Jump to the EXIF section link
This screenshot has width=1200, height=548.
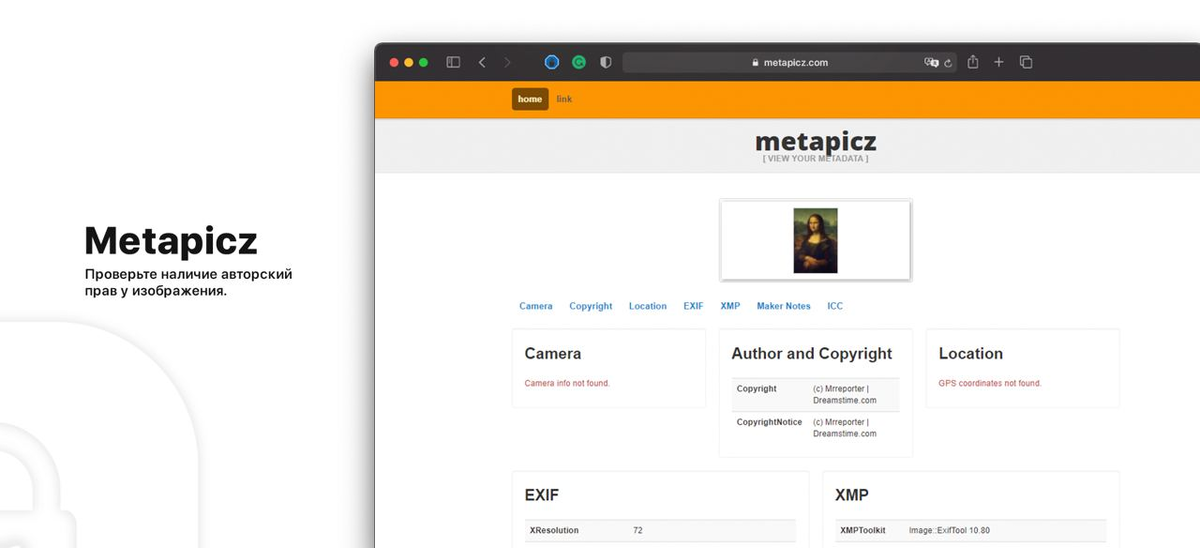tap(694, 306)
